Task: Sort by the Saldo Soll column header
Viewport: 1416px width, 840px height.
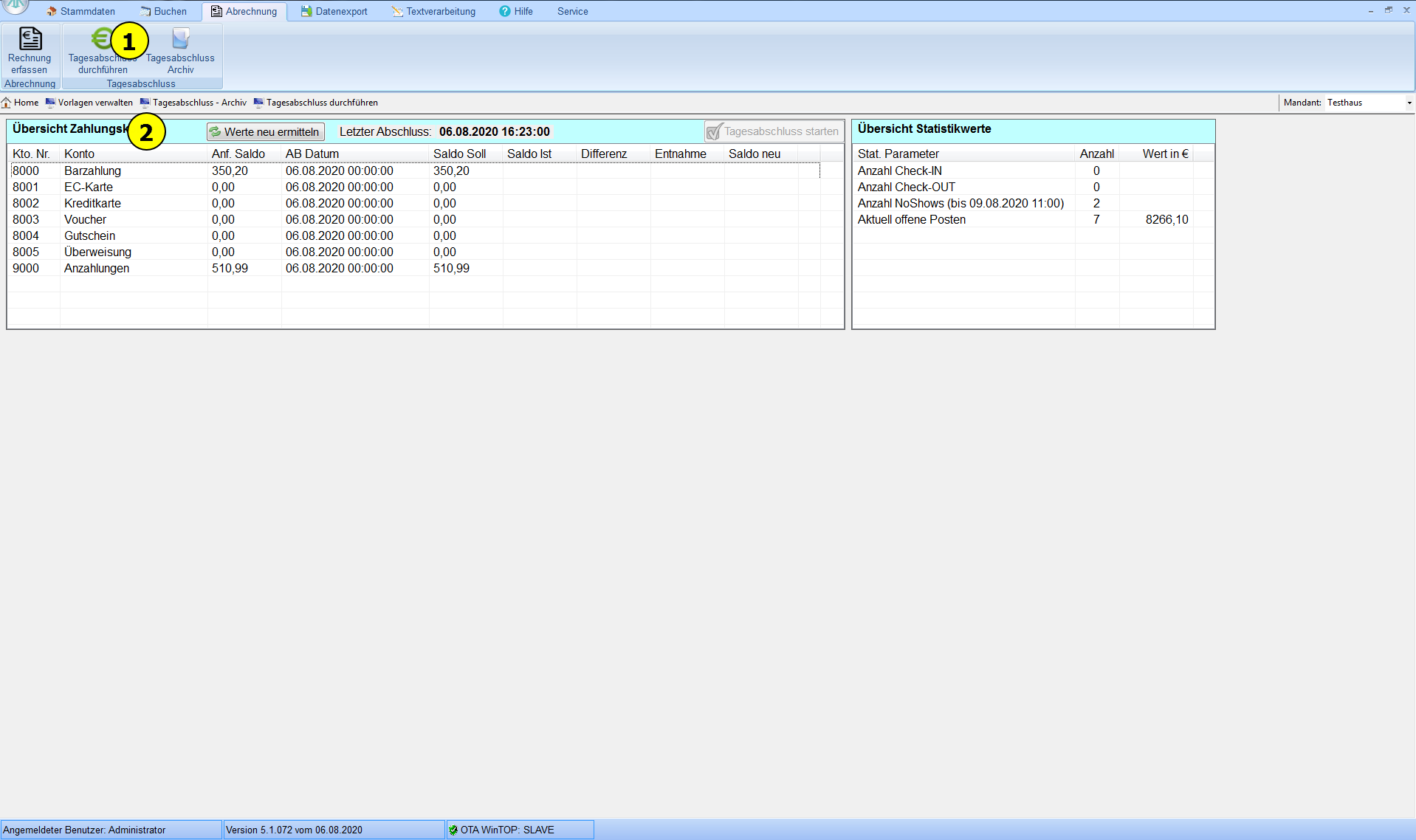Action: pos(459,154)
